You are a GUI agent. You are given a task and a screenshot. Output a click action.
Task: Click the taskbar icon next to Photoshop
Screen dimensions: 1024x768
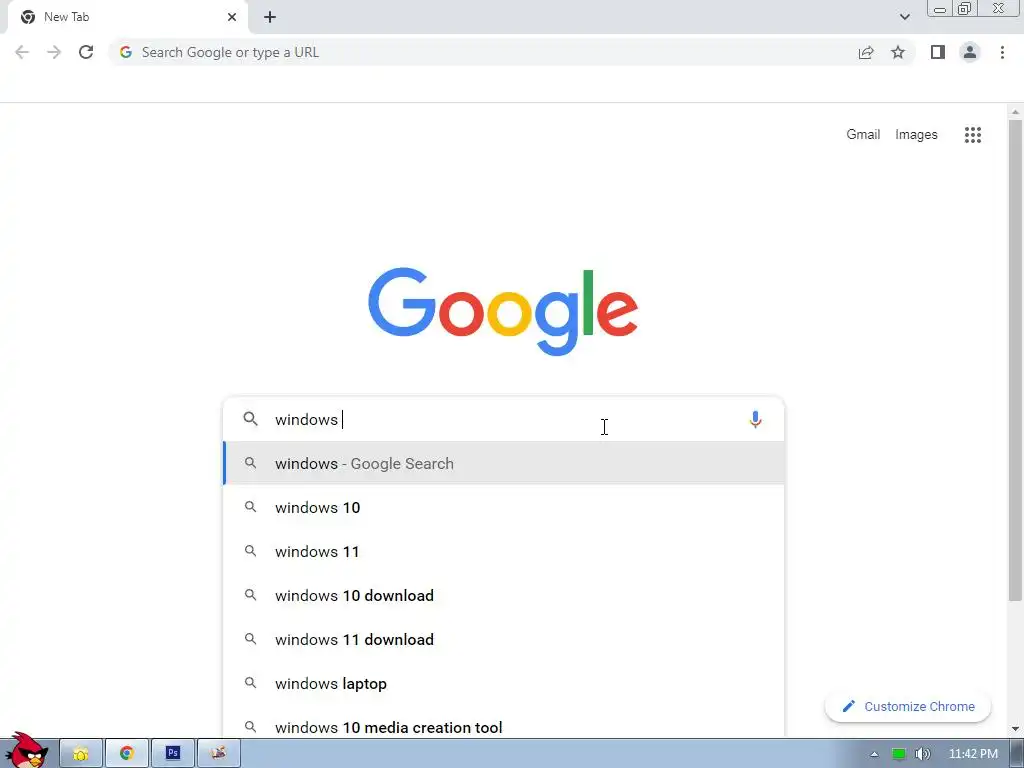click(x=219, y=754)
